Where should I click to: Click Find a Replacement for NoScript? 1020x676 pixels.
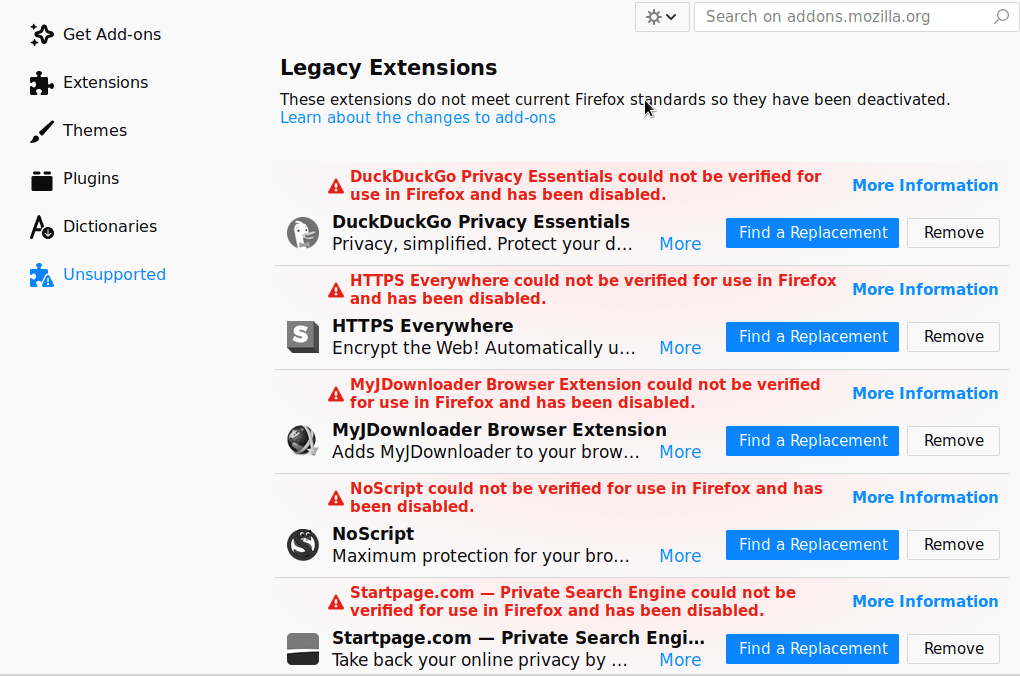(x=812, y=544)
